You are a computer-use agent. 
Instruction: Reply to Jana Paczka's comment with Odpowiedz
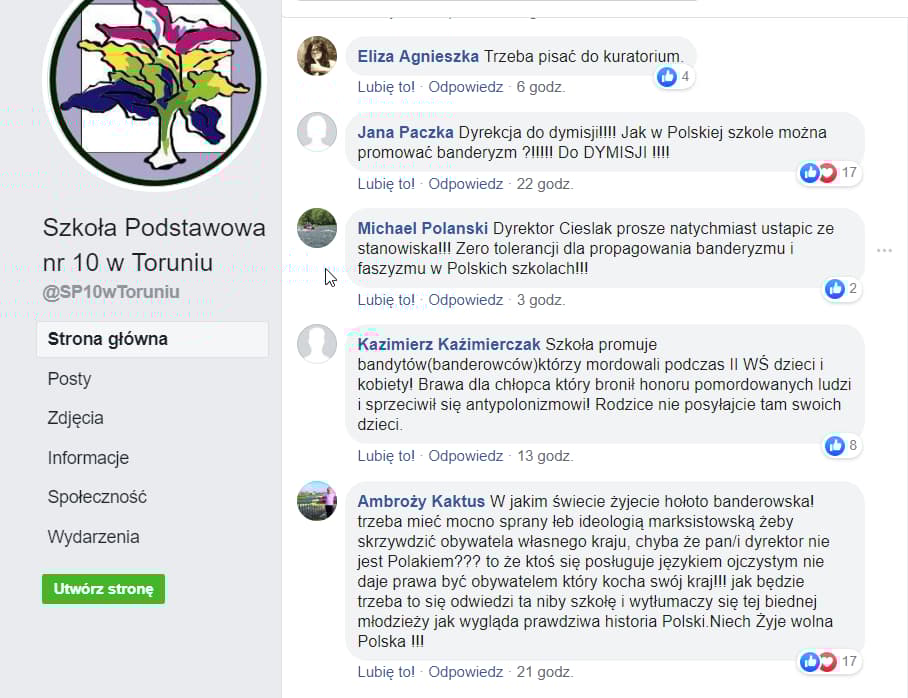pyautogui.click(x=466, y=184)
